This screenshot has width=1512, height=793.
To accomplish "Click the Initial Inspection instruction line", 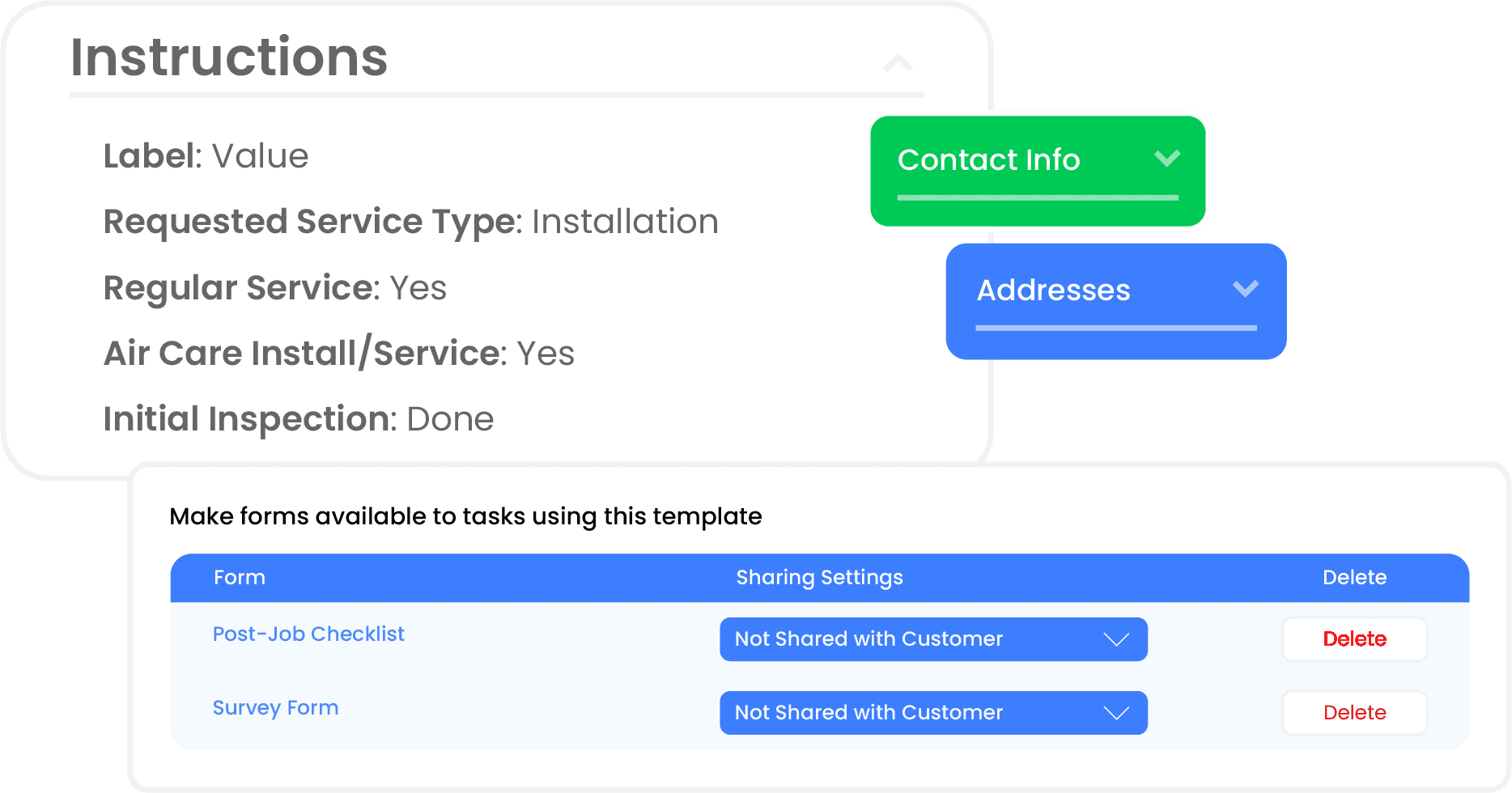I will click(298, 419).
